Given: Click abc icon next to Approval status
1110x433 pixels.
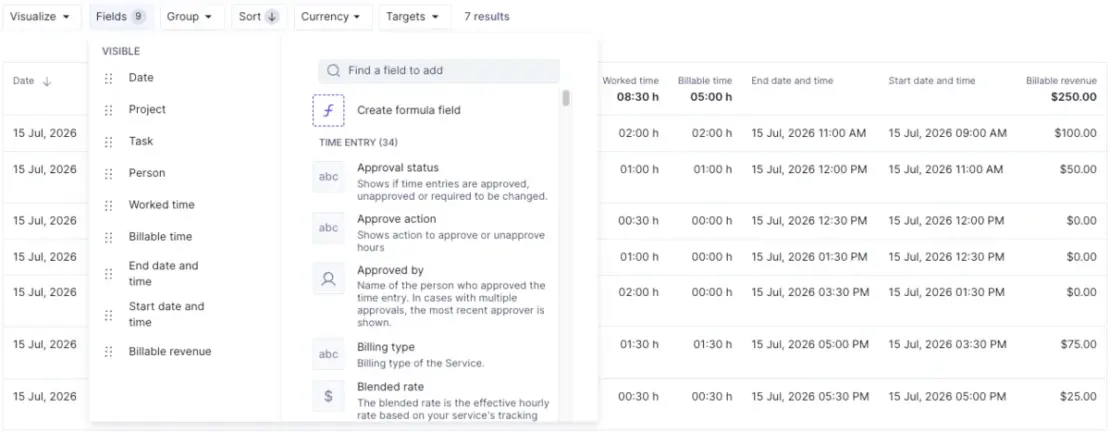Looking at the screenshot, I should click(328, 177).
